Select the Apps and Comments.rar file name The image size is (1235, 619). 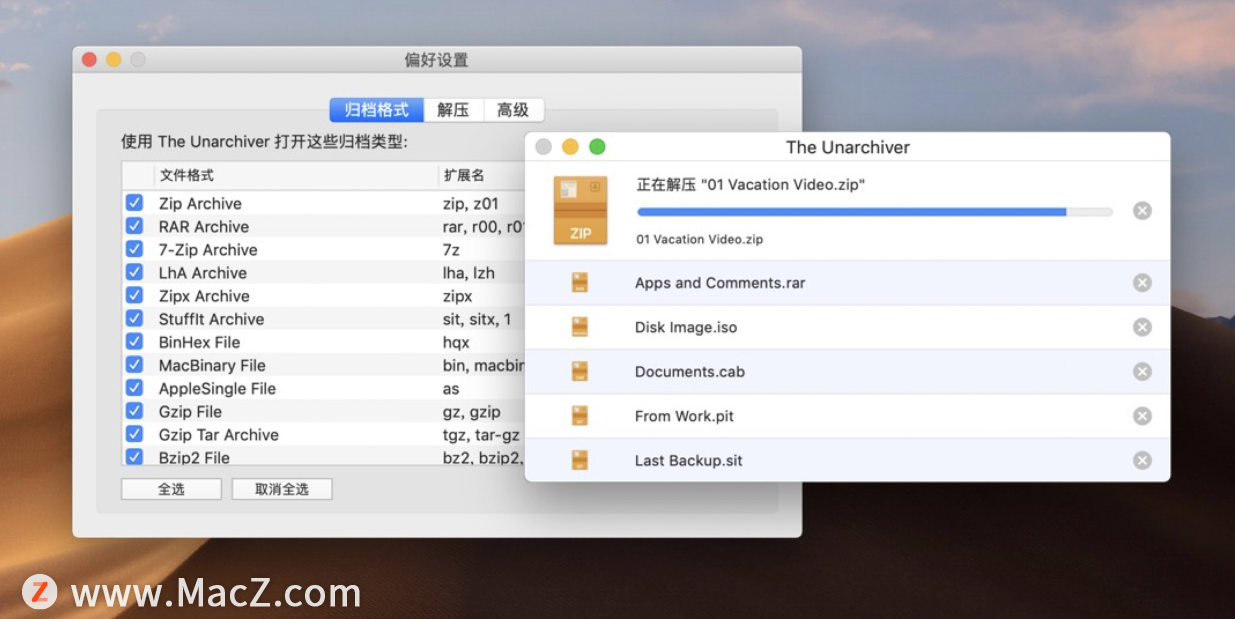point(720,283)
